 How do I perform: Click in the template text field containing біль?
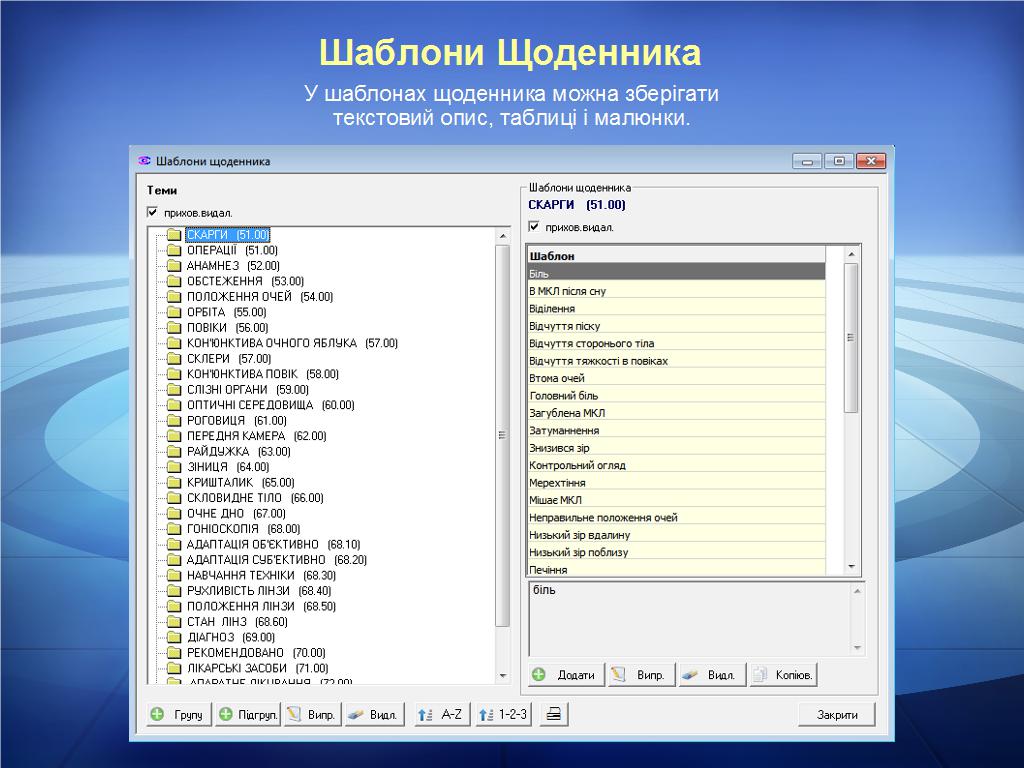688,618
